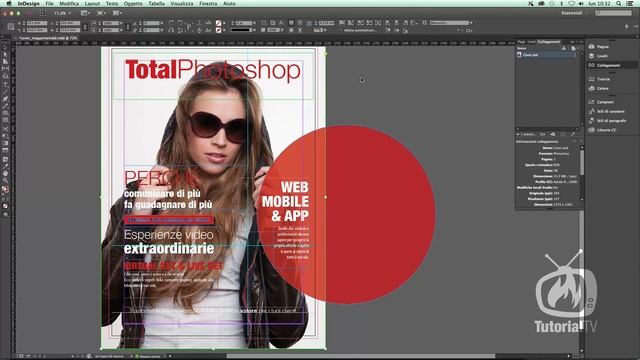This screenshot has width=640, height=360.
Task: Select the Direct Selection tool
Action: click(x=5, y=55)
